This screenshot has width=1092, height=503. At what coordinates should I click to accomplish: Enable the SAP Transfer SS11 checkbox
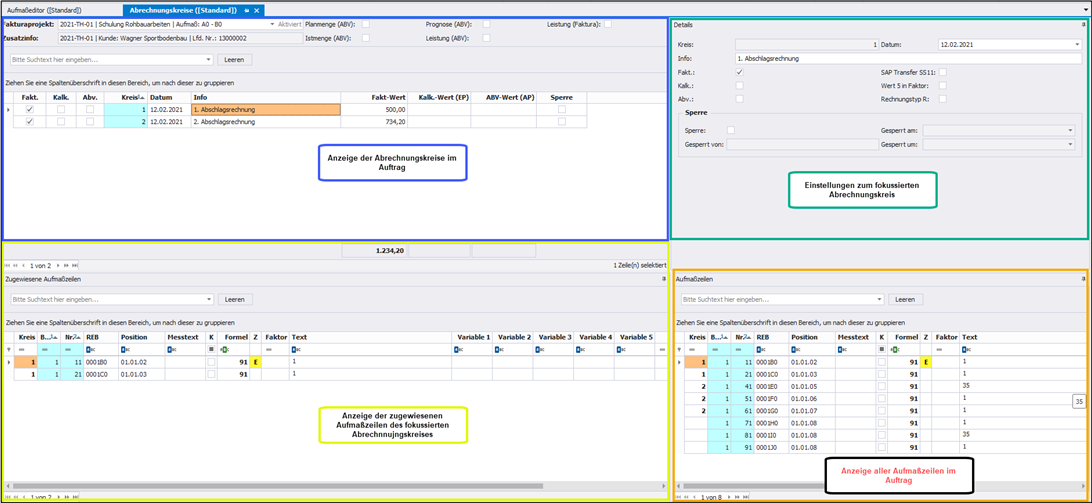pos(942,72)
